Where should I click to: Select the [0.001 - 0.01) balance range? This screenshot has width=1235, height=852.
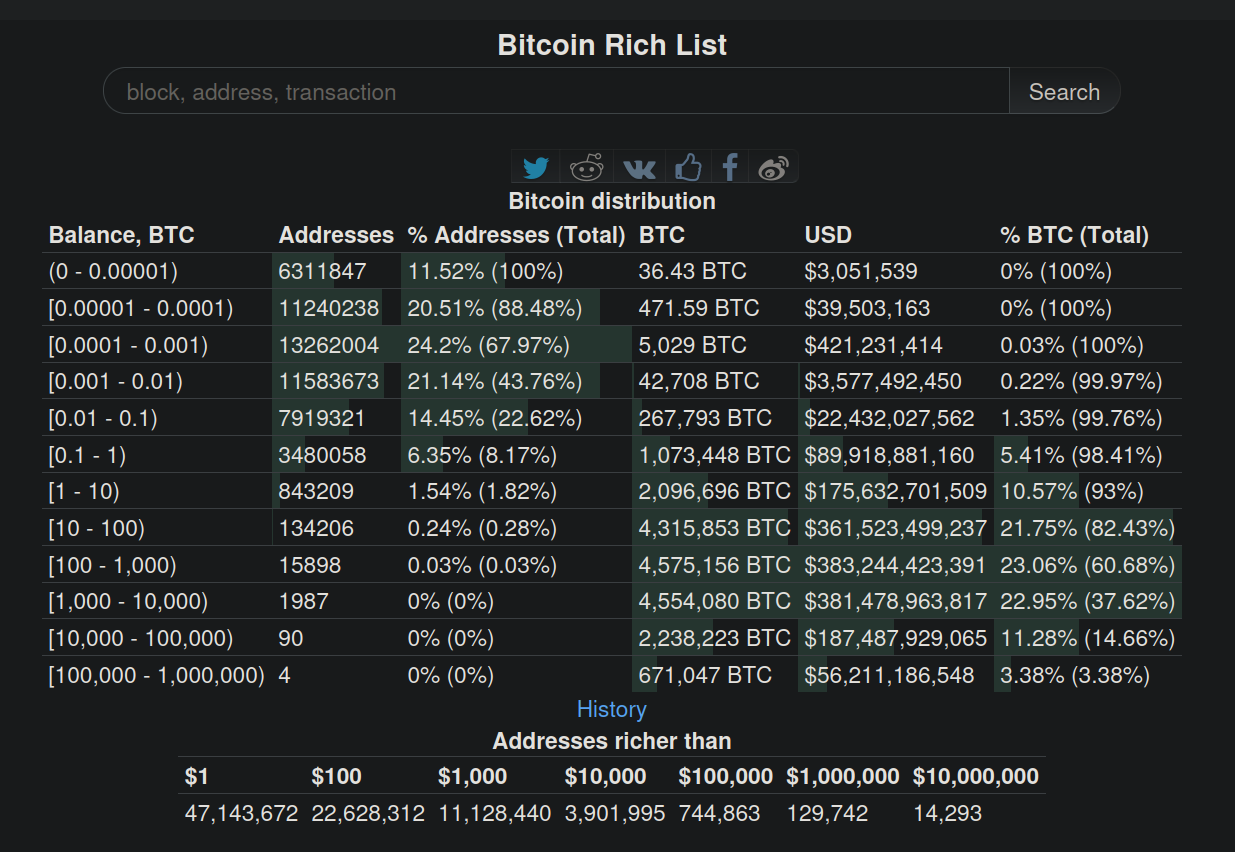116,381
